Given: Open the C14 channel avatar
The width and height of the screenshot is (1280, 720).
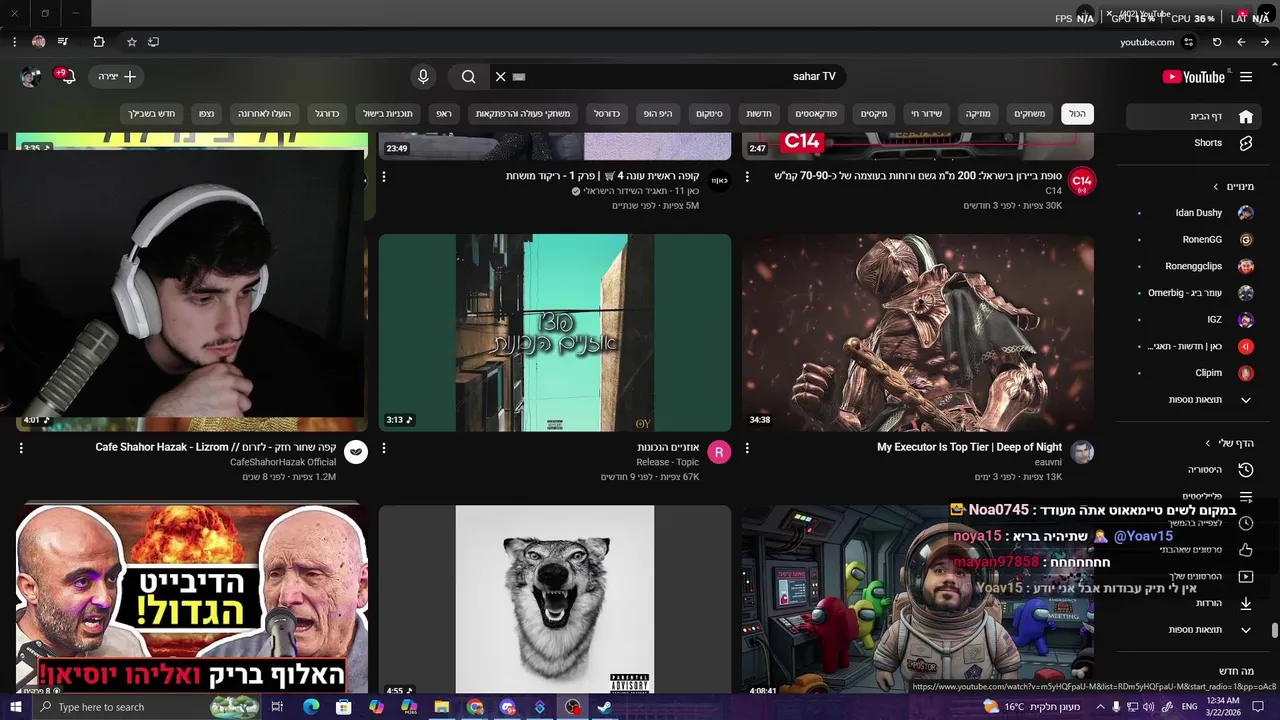Looking at the screenshot, I should click(x=1082, y=181).
